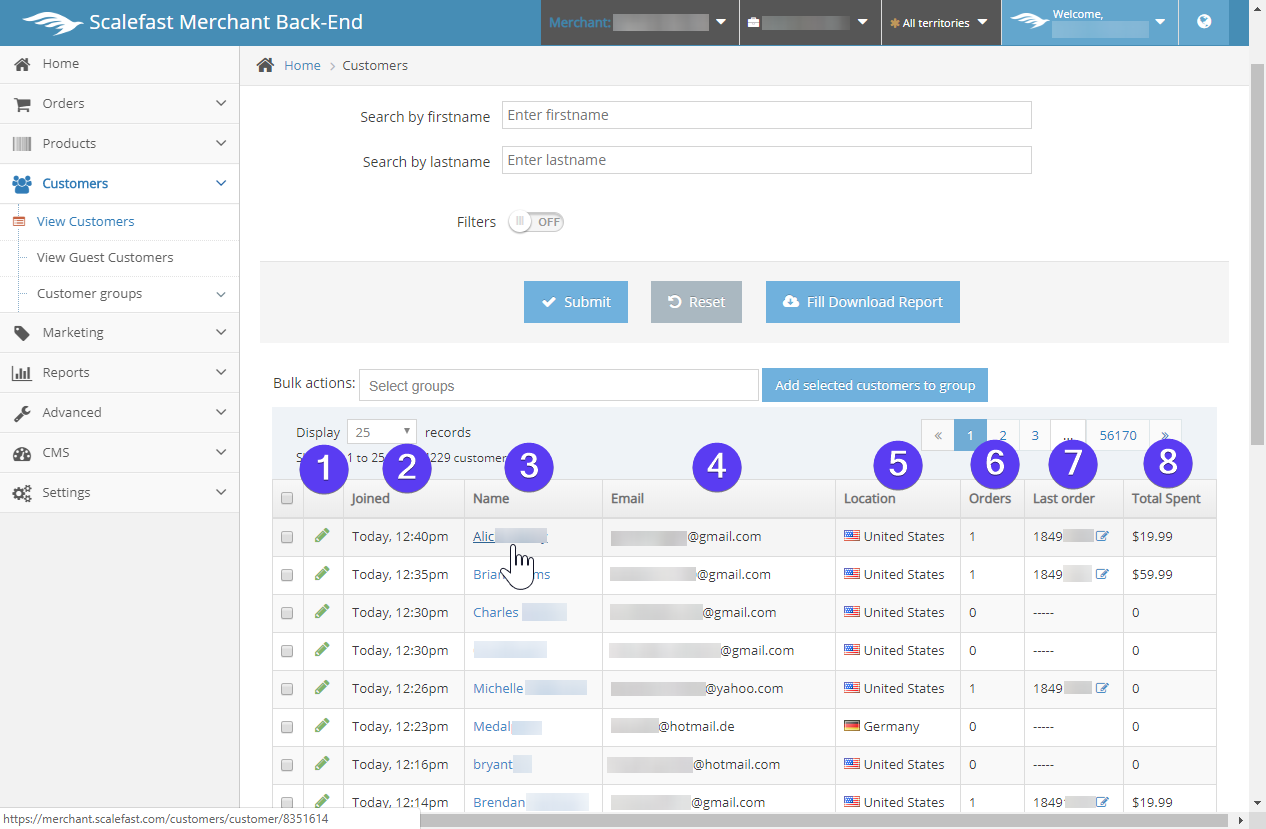
Task: Click the Fill Download Report button
Action: 862,302
